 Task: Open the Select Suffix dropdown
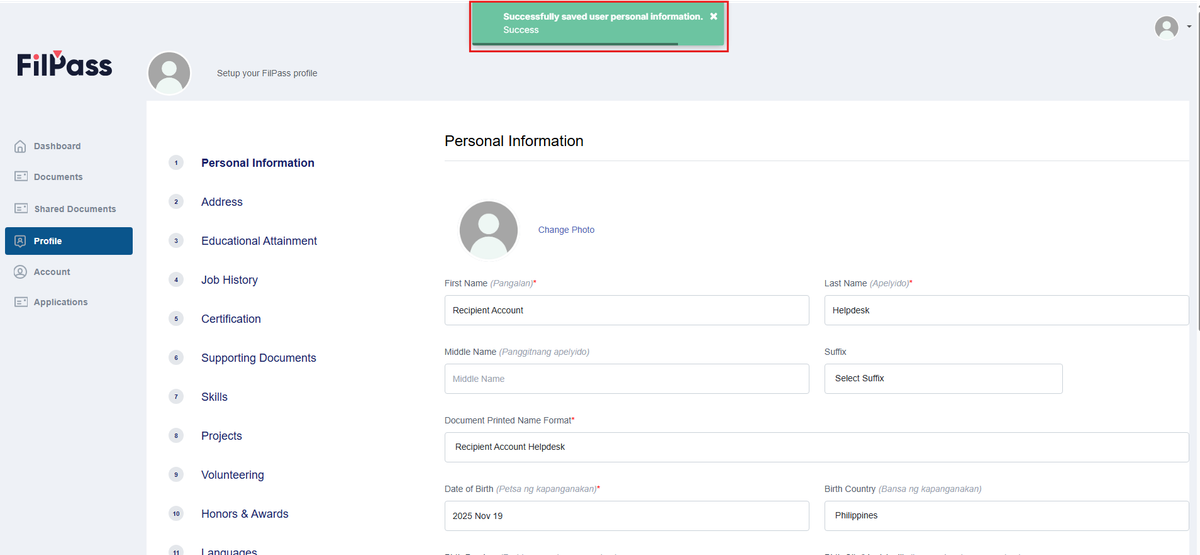[944, 379]
